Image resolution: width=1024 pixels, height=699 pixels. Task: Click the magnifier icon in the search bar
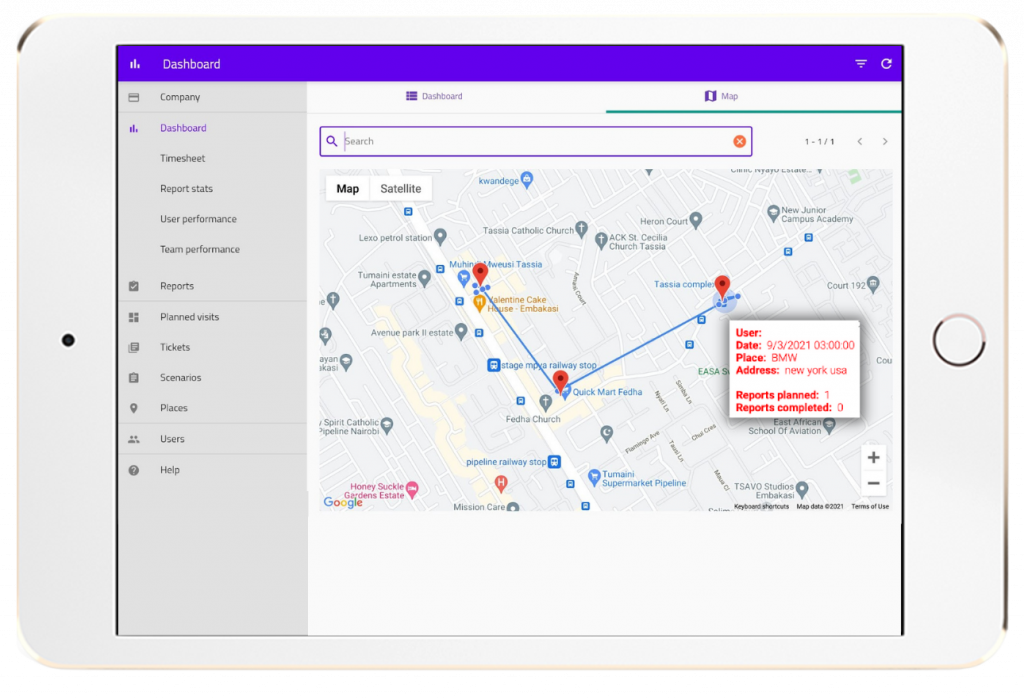[333, 141]
